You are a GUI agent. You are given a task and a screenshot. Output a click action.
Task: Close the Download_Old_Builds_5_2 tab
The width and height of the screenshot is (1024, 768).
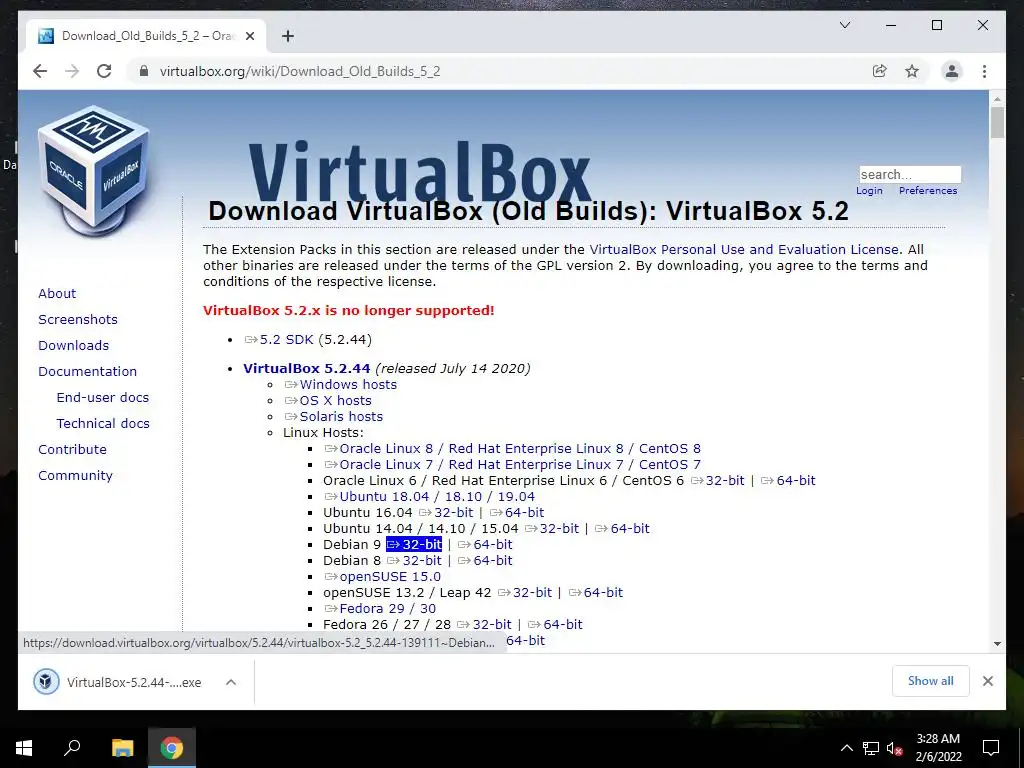pyautogui.click(x=249, y=36)
